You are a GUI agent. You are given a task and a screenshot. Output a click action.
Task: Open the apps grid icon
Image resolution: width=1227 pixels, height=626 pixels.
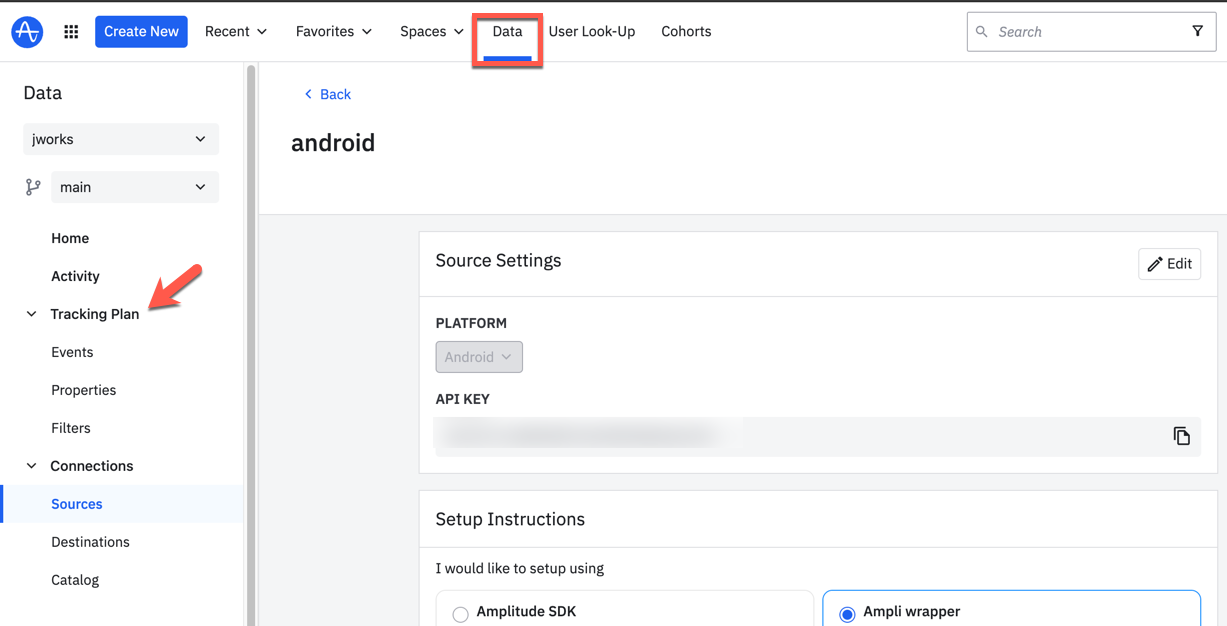pos(71,32)
